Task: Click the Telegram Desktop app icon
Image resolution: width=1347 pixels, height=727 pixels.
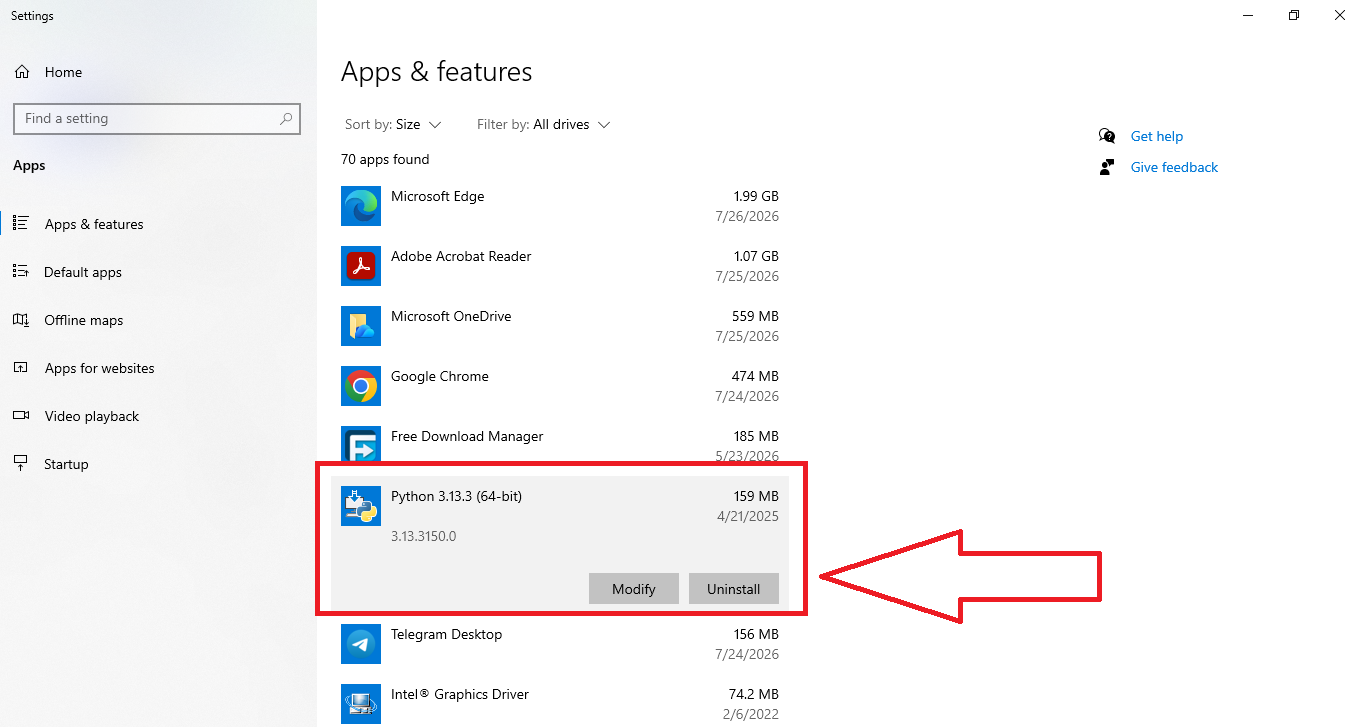Action: [361, 644]
